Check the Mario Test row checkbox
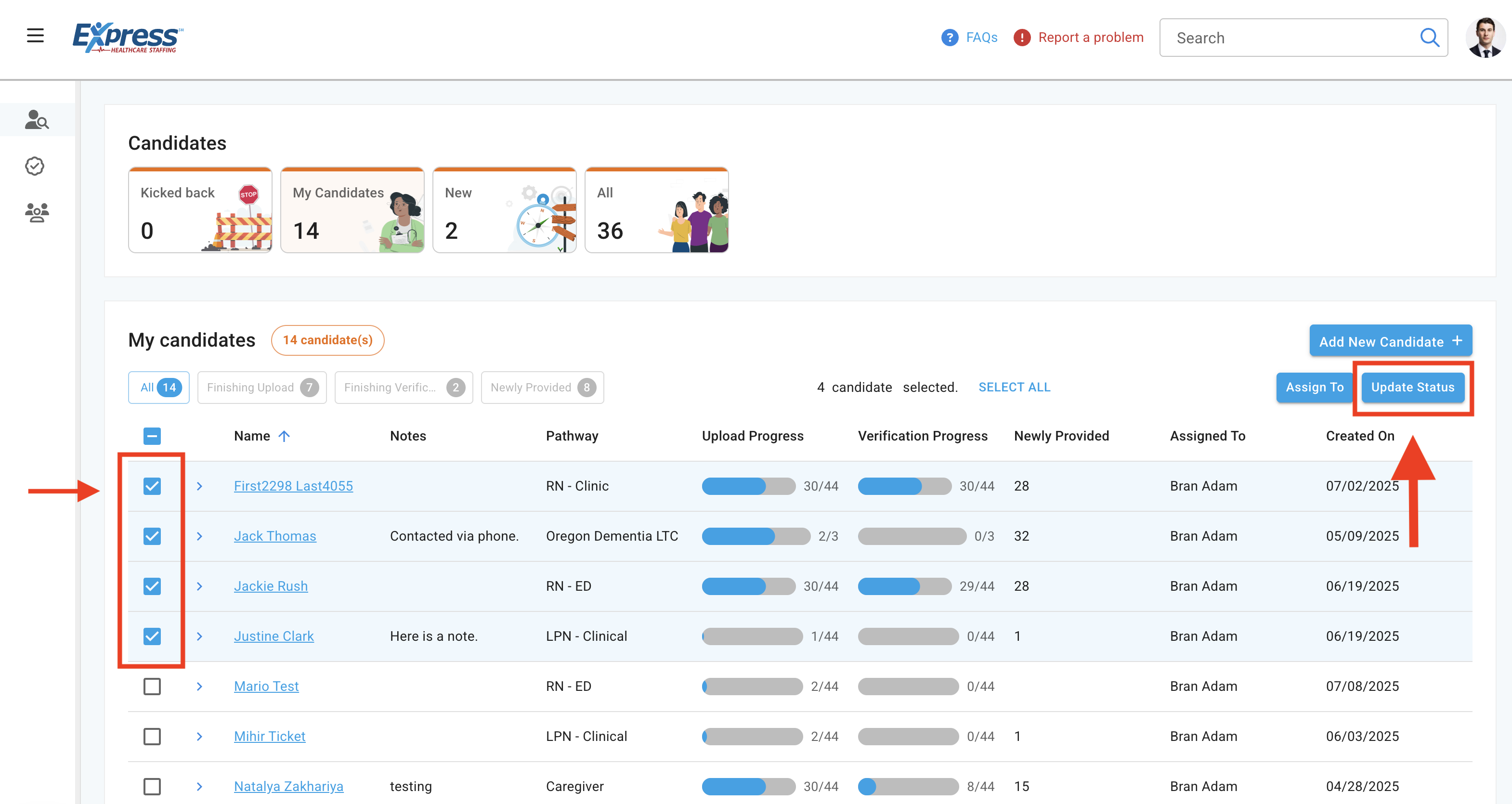This screenshot has height=804, width=1512. pyautogui.click(x=152, y=686)
